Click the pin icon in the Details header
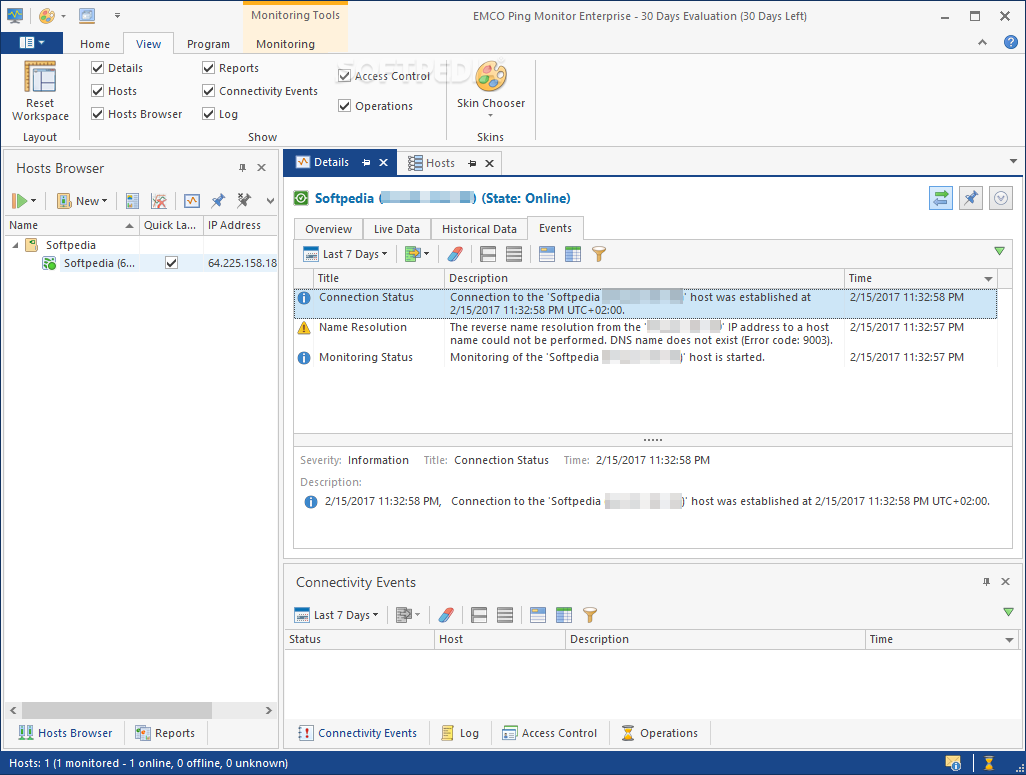The width and height of the screenshot is (1026, 775). 970,198
